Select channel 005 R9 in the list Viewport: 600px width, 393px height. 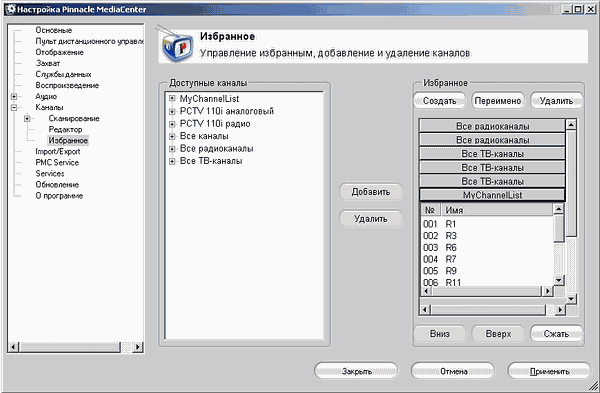pyautogui.click(x=487, y=271)
